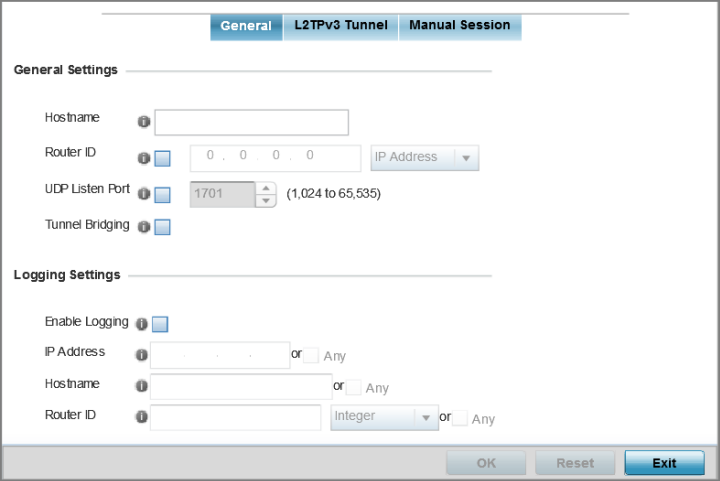
Task: Open the IP Address type dropdown
Action: [x=425, y=158]
